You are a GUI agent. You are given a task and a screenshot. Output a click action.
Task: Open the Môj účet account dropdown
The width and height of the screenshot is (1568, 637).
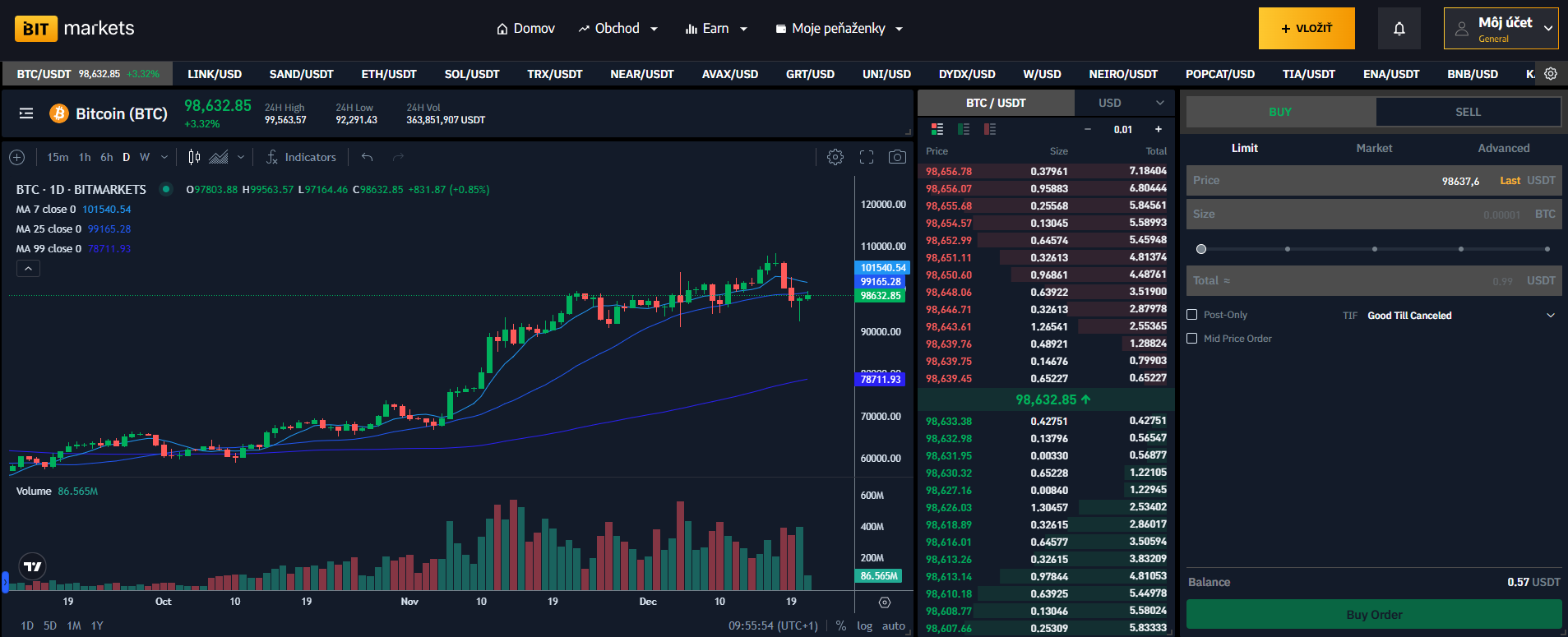tap(1501, 29)
